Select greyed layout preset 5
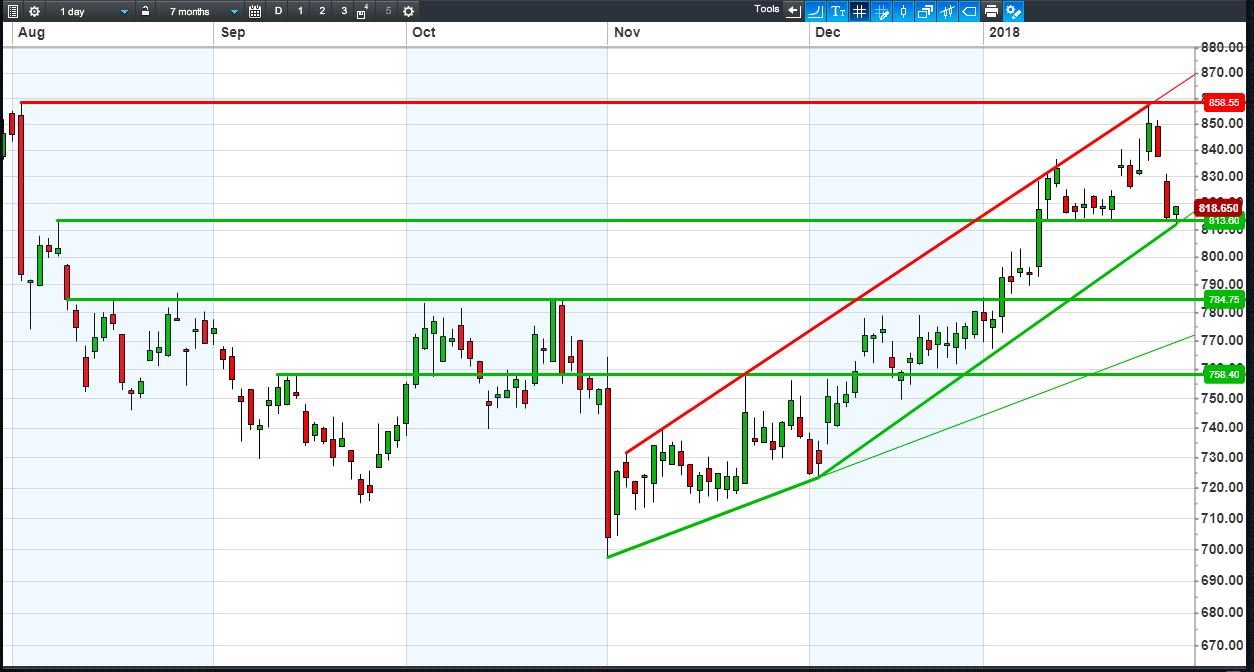This screenshot has width=1254, height=672. 388,11
